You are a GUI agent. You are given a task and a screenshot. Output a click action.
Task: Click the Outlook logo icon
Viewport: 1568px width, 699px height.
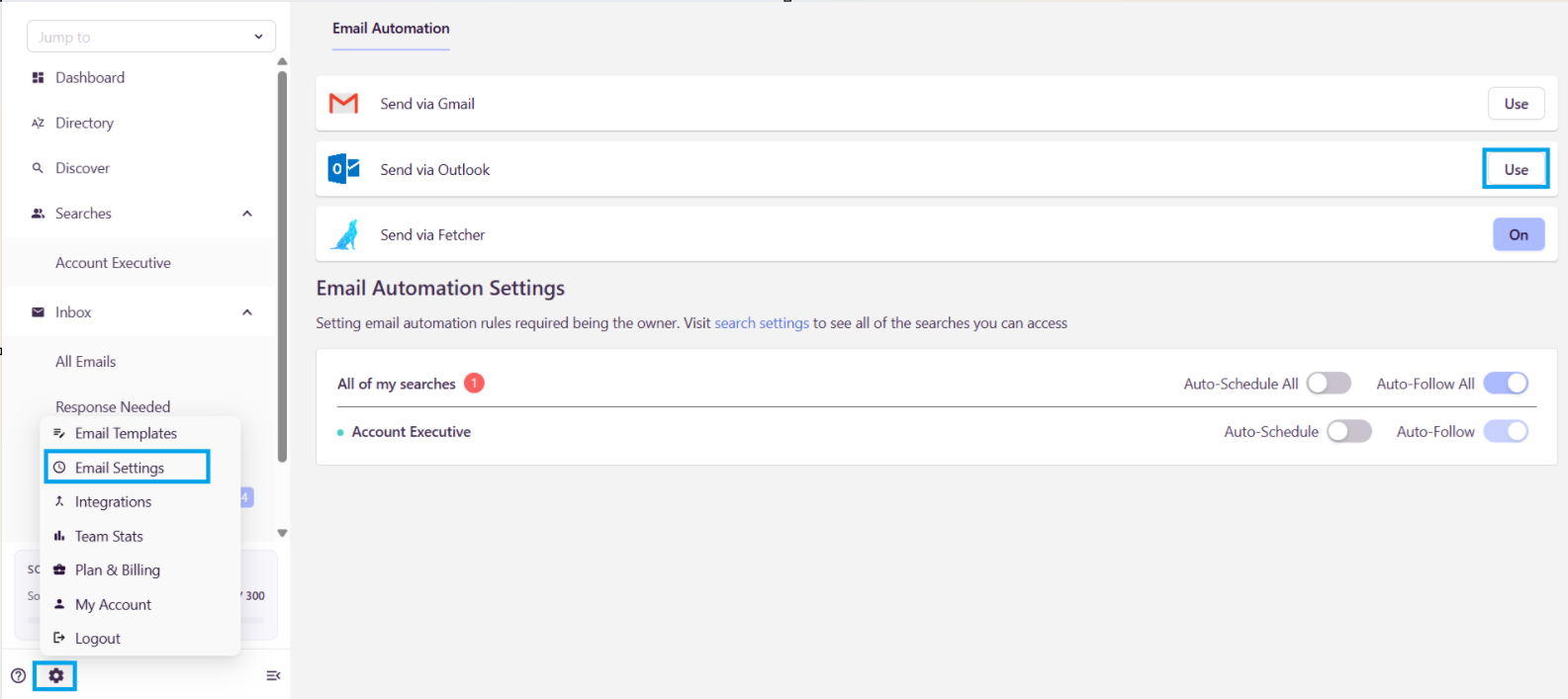tap(343, 169)
